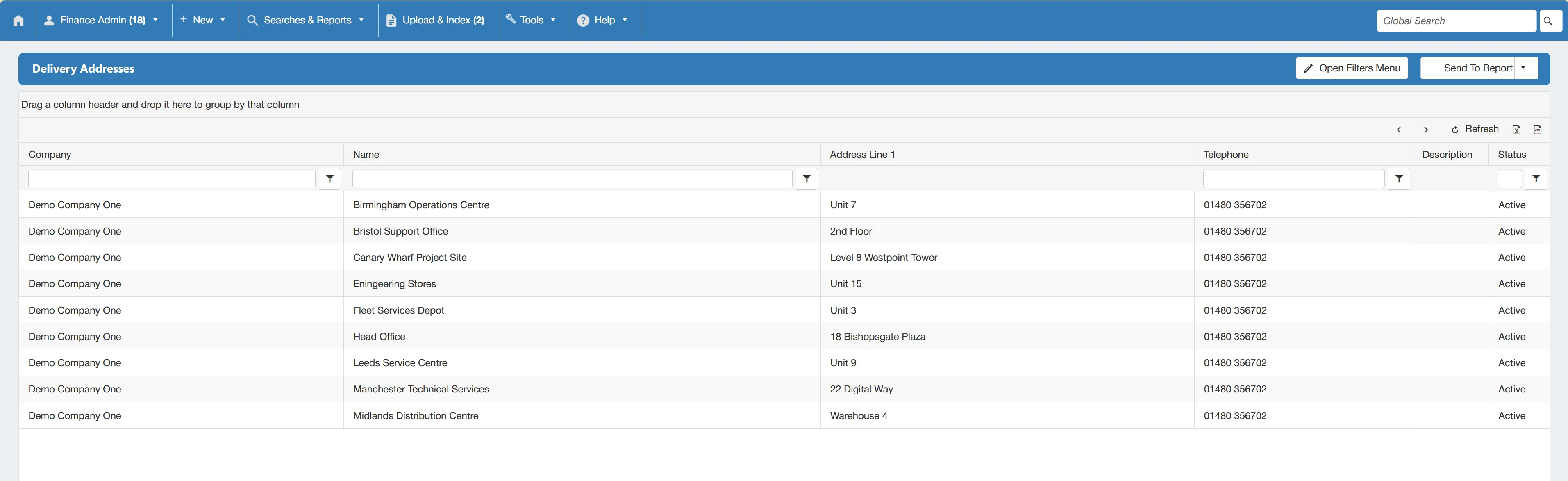Click the Company filter text box
The height and width of the screenshot is (481, 1568).
(x=172, y=179)
